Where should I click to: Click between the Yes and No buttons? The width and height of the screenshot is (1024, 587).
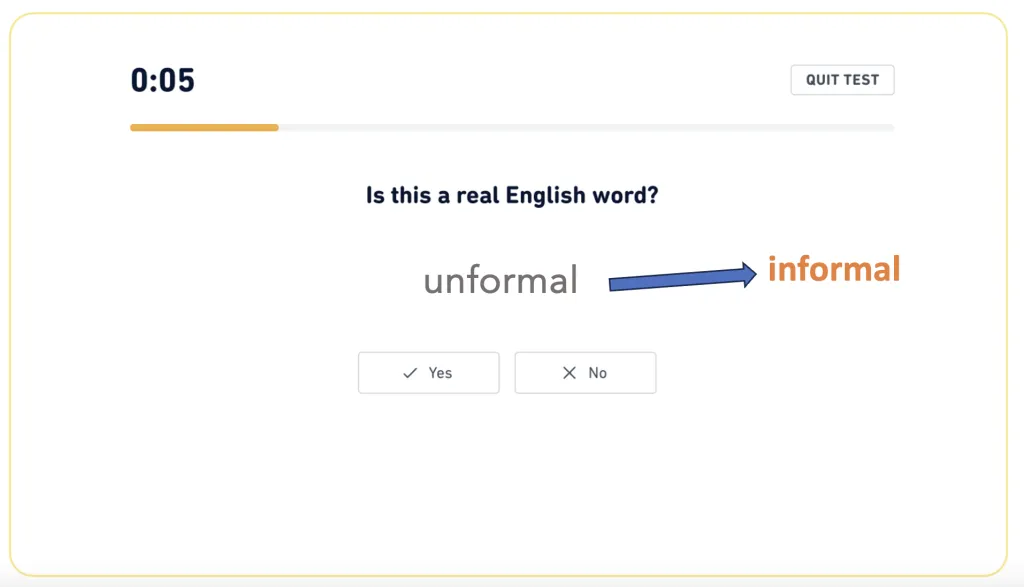(507, 372)
